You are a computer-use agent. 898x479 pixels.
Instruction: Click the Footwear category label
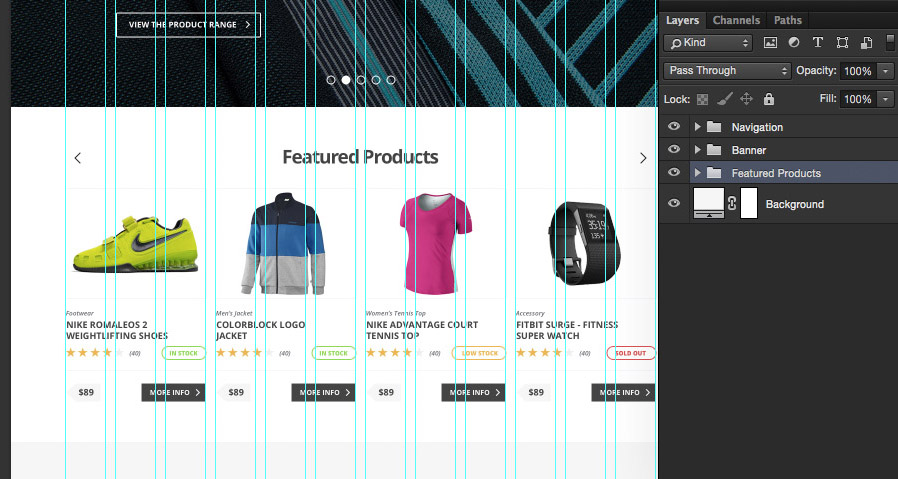tap(80, 313)
